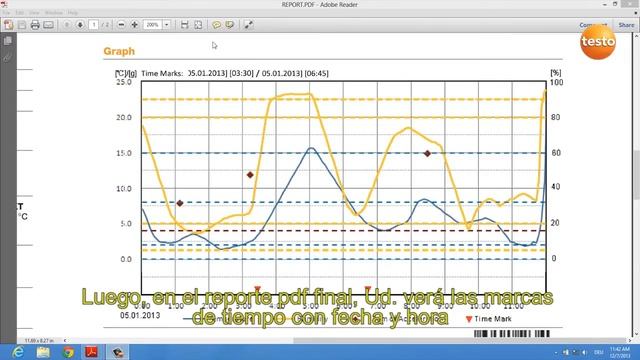Zoom in with the plus button

click(134, 25)
